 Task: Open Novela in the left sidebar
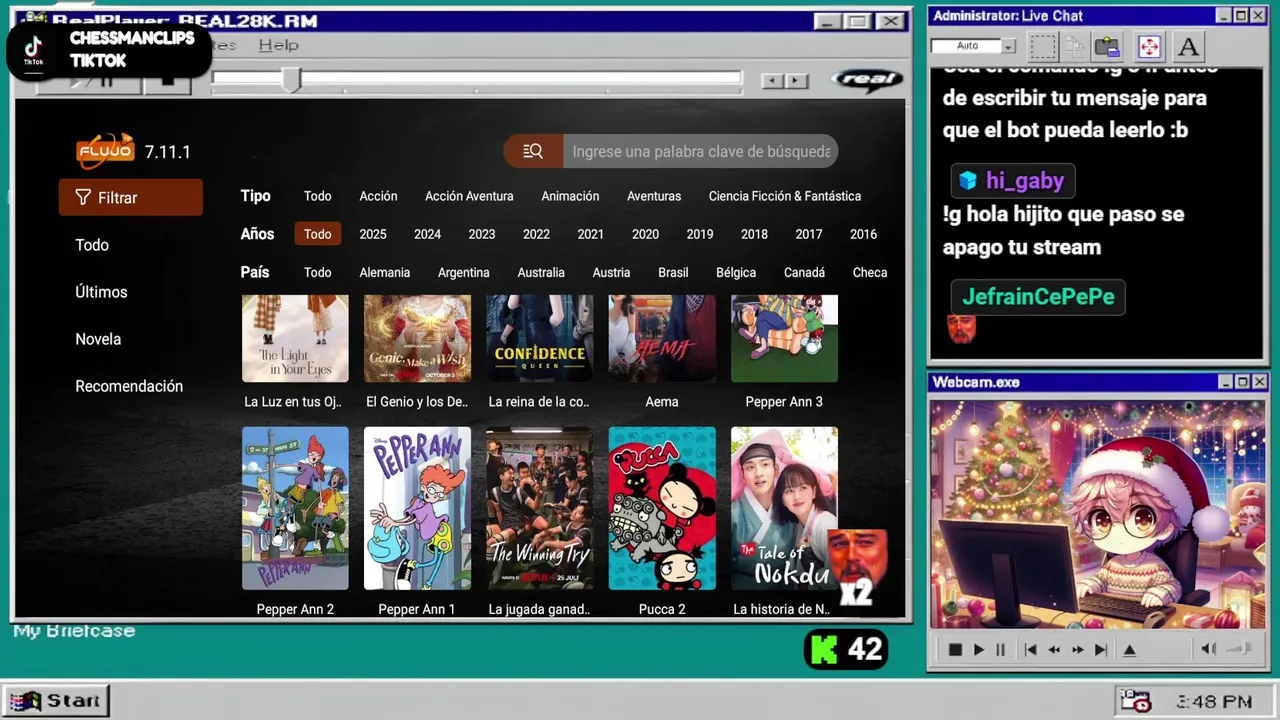tap(98, 339)
